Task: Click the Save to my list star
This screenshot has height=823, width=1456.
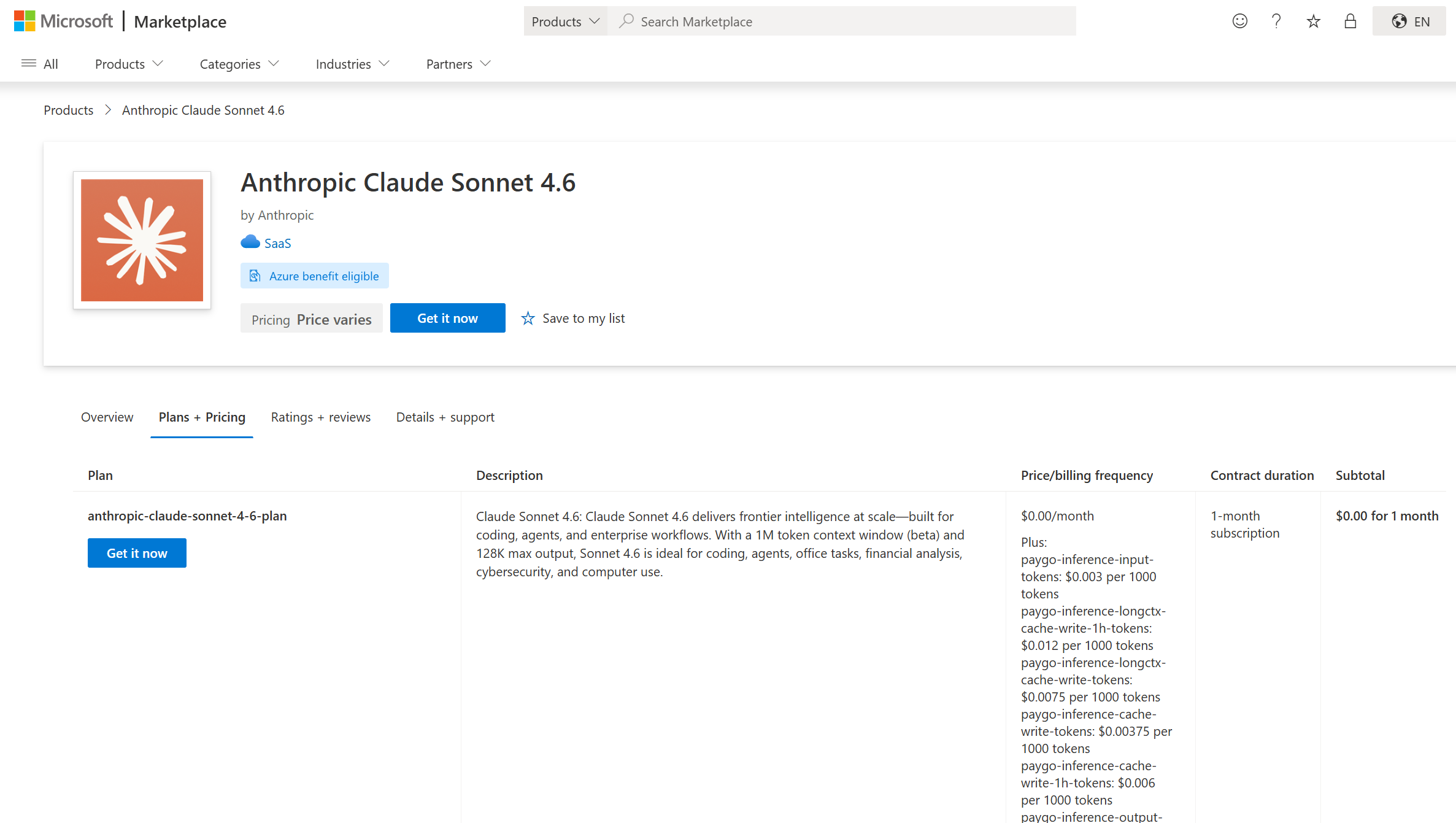Action: tap(528, 319)
